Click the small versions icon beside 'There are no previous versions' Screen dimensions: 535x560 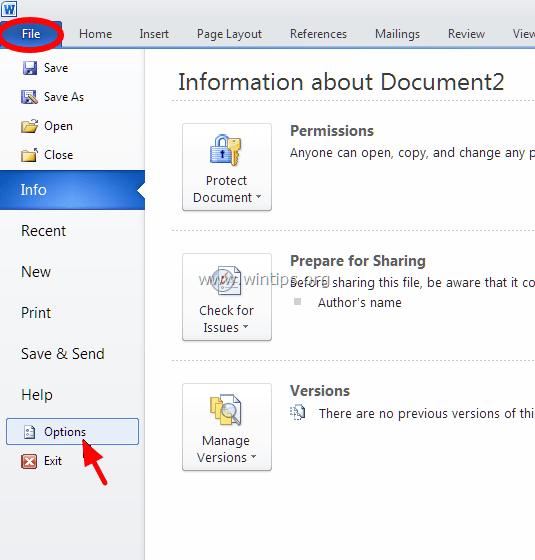pyautogui.click(x=298, y=412)
